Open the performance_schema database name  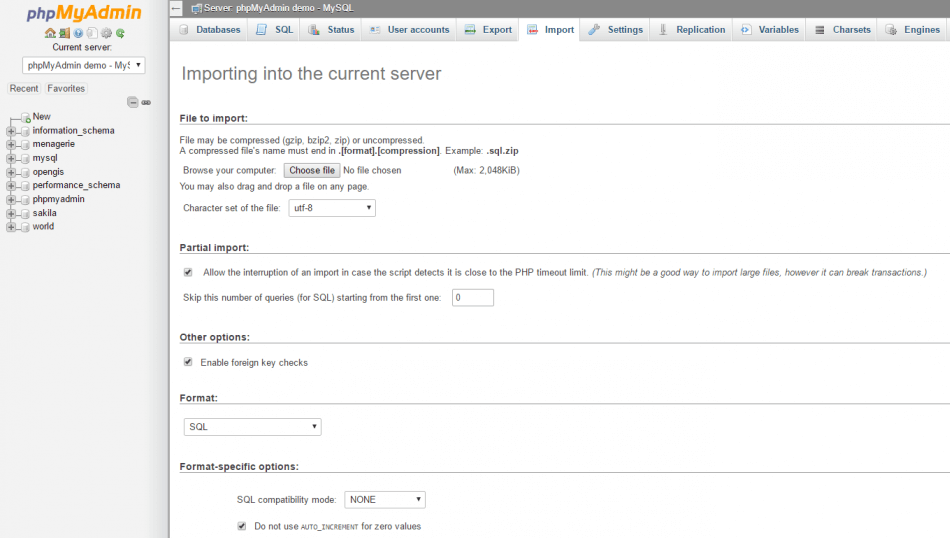pos(76,185)
